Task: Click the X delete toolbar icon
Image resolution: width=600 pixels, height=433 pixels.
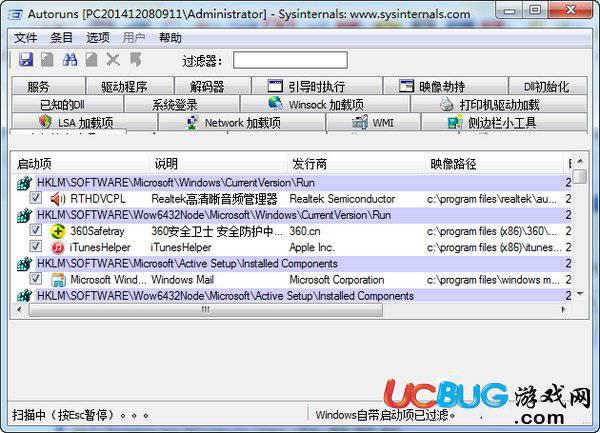Action: coord(113,60)
